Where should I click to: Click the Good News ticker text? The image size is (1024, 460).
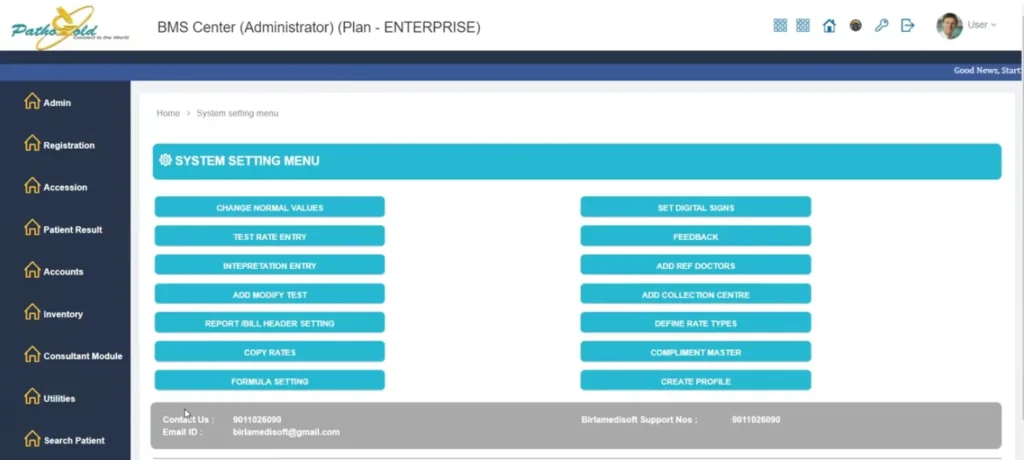989,71
